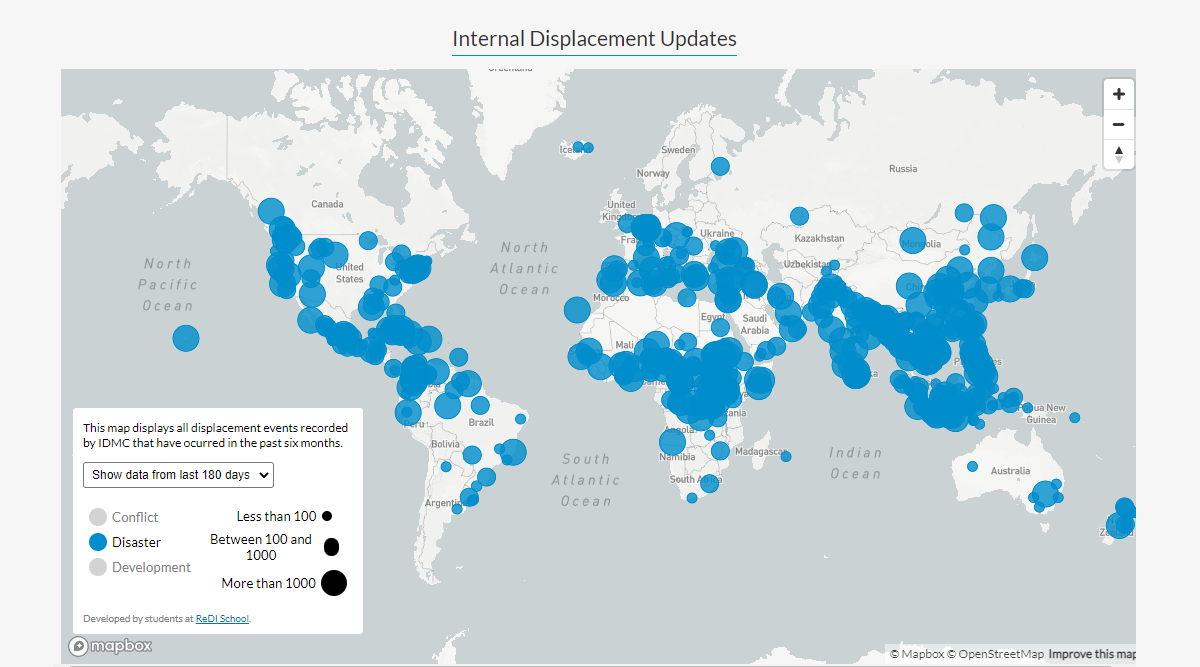The height and width of the screenshot is (667, 1200).
Task: Click the disaster marker on Madagascar's east coast
Action: (786, 457)
